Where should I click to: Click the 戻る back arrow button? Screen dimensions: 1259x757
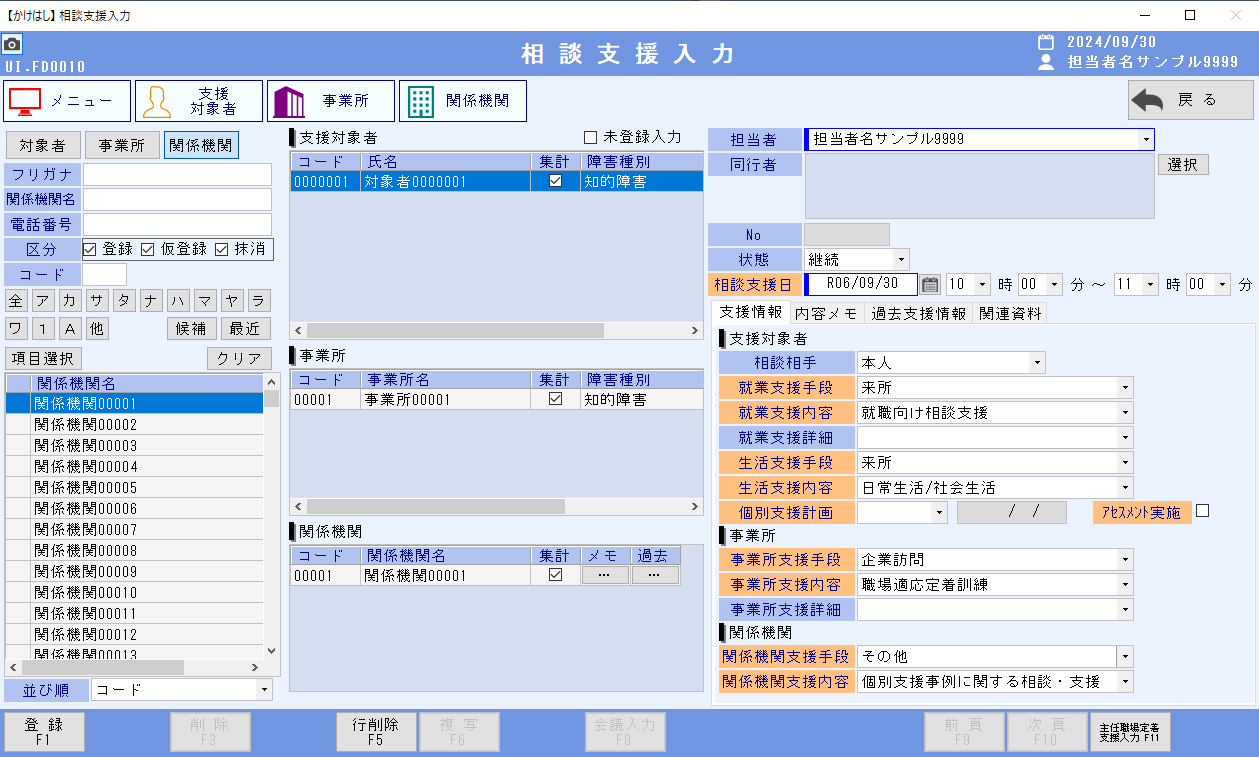(1190, 101)
